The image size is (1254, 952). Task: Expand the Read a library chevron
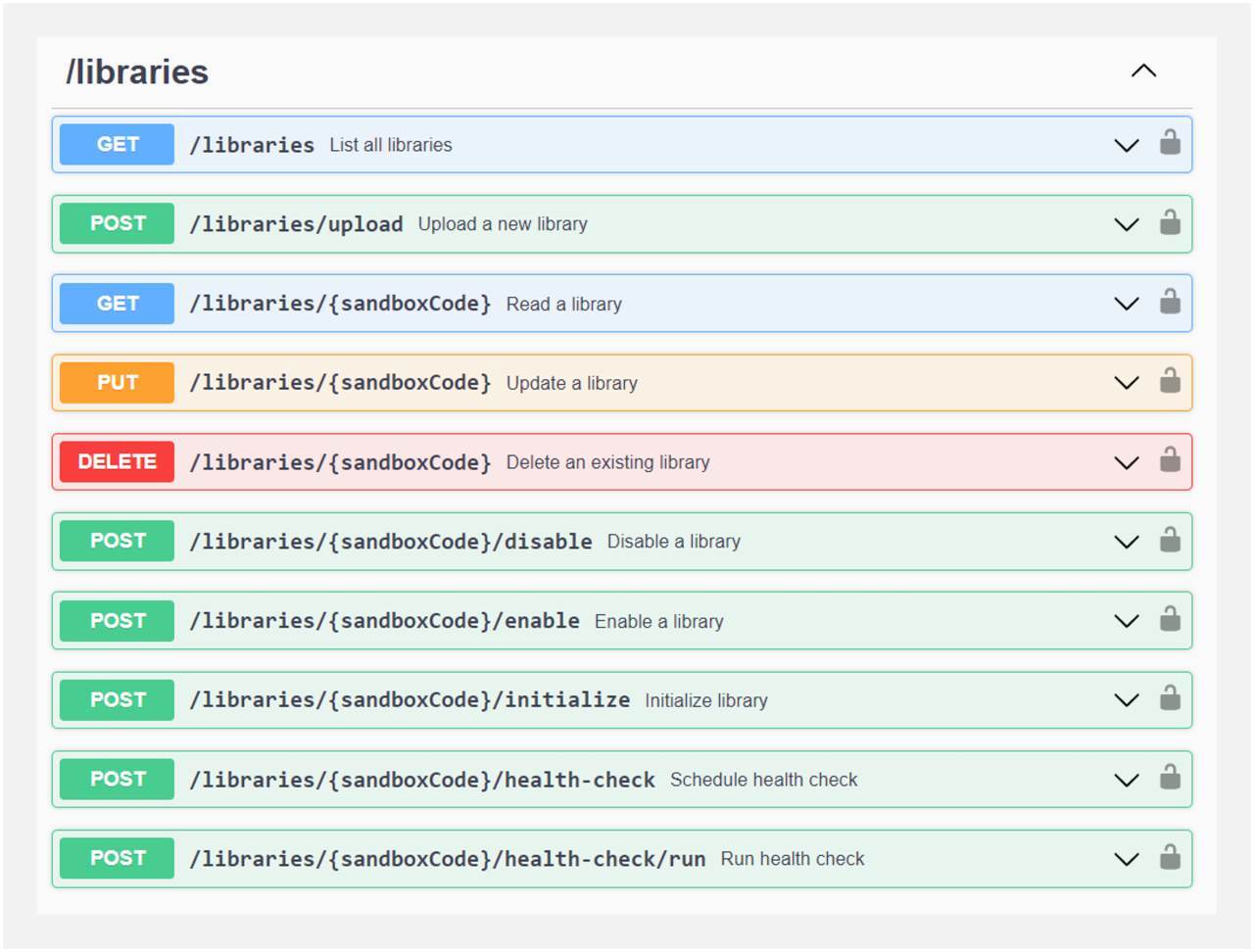pyautogui.click(x=1127, y=304)
